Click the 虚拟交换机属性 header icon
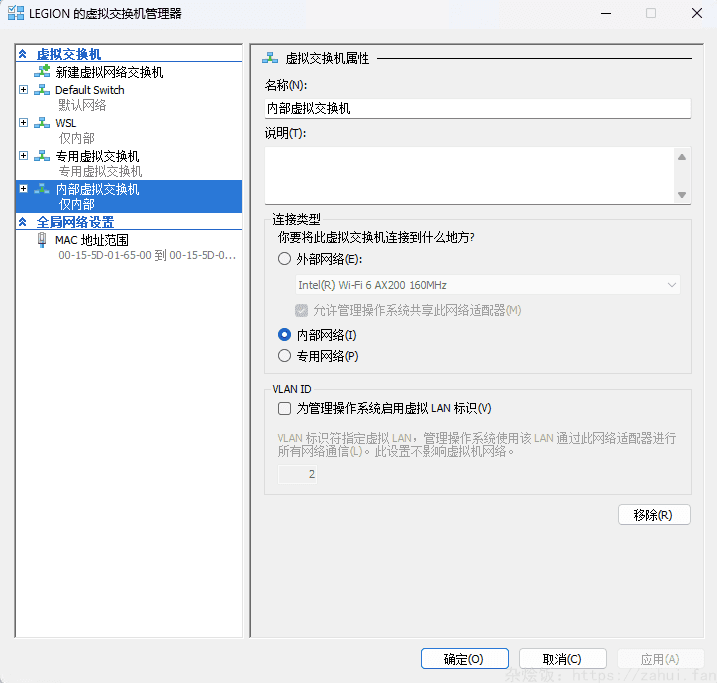The image size is (717, 683). pos(270,59)
